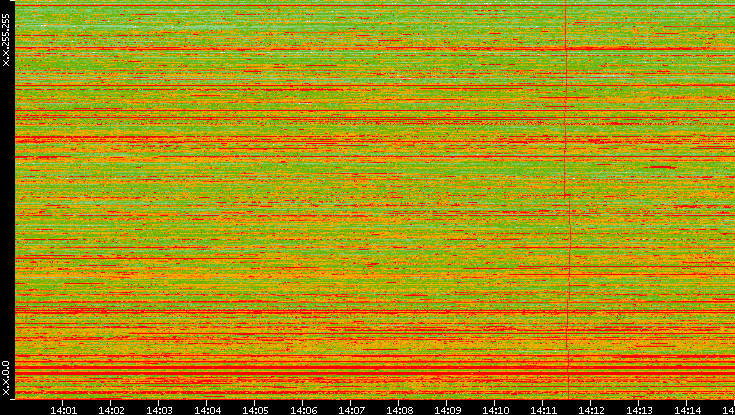Click the X.X.255.255 address axis label

[6, 40]
